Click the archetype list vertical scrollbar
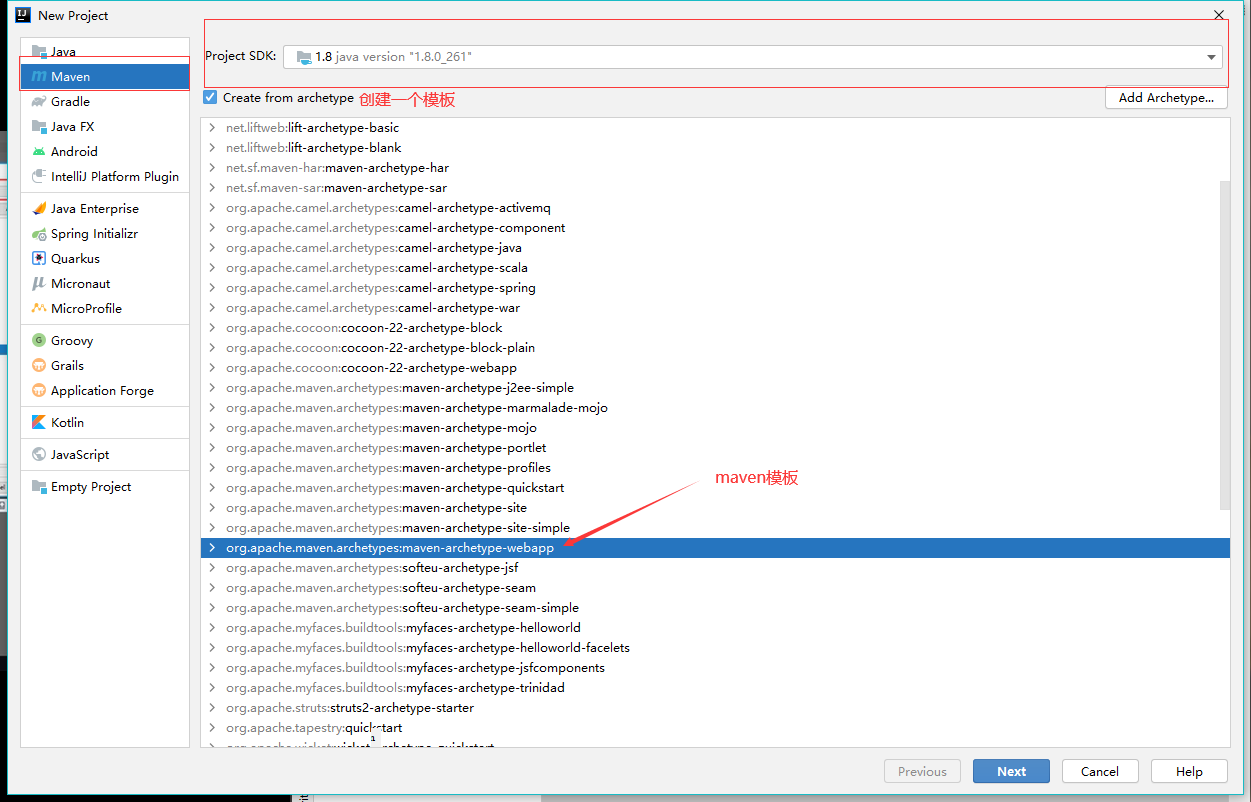Image resolution: width=1251 pixels, height=802 pixels. pos(1225,345)
